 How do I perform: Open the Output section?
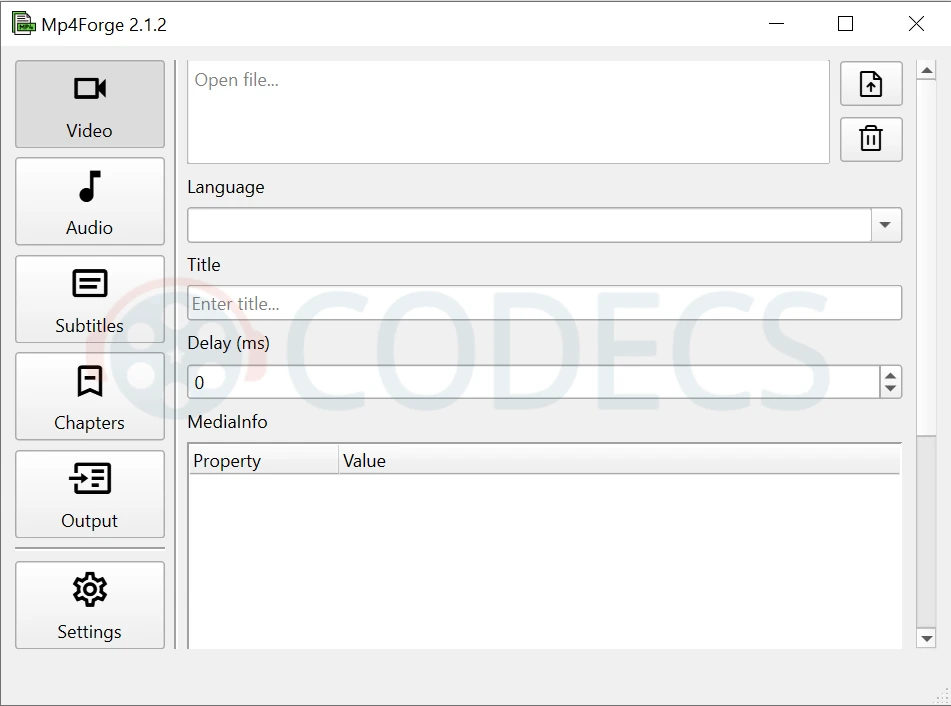coord(90,494)
